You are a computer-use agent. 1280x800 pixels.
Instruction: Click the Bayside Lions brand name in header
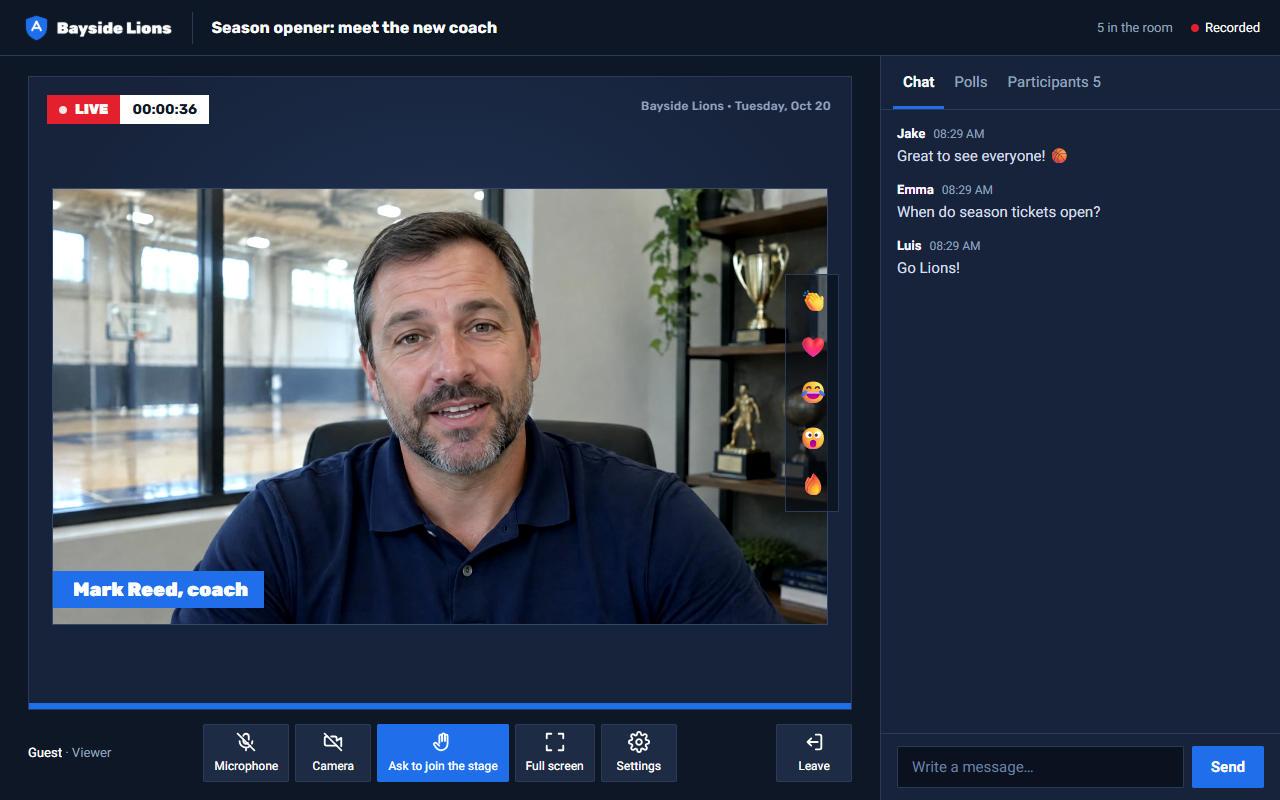[x=114, y=28]
